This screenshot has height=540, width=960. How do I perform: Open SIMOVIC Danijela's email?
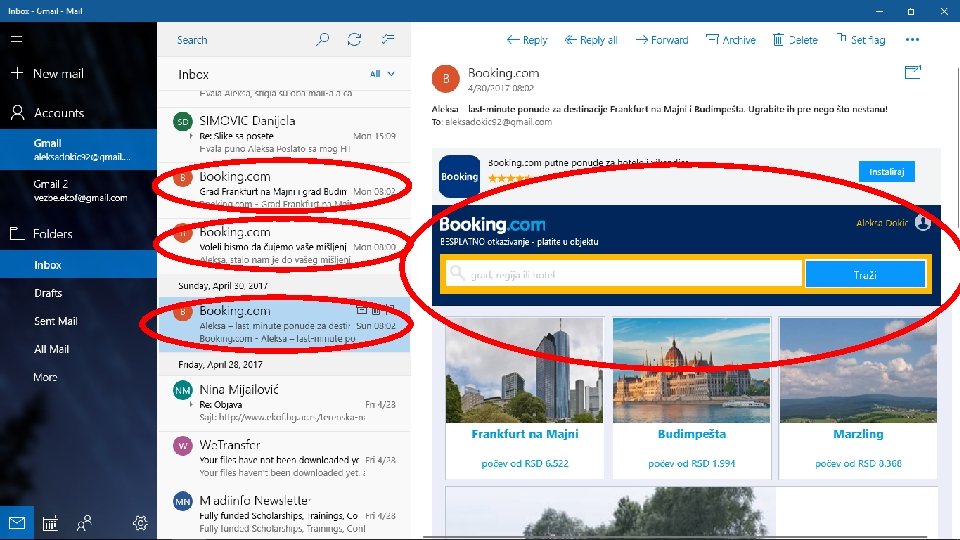click(x=285, y=135)
